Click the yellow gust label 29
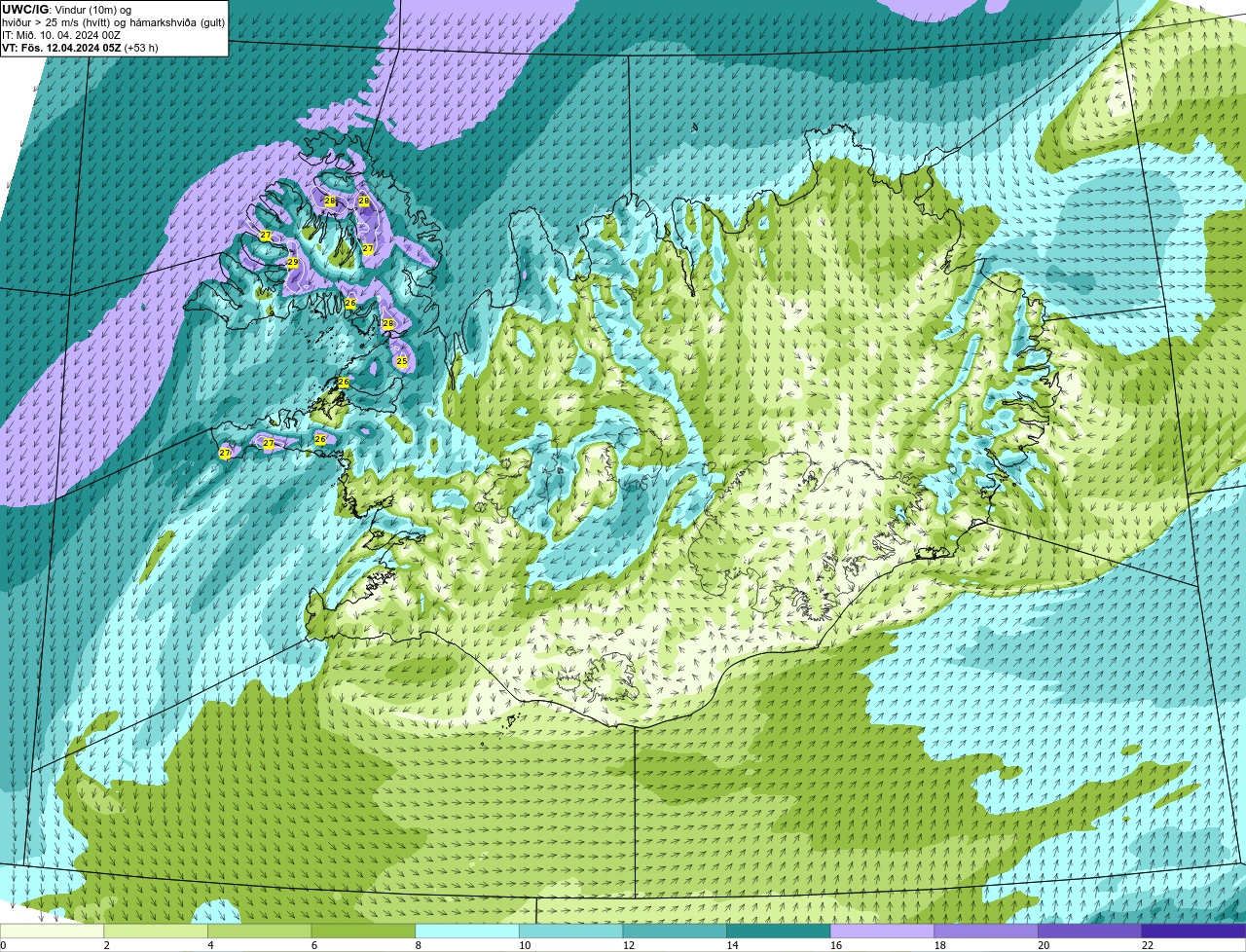 point(293,263)
